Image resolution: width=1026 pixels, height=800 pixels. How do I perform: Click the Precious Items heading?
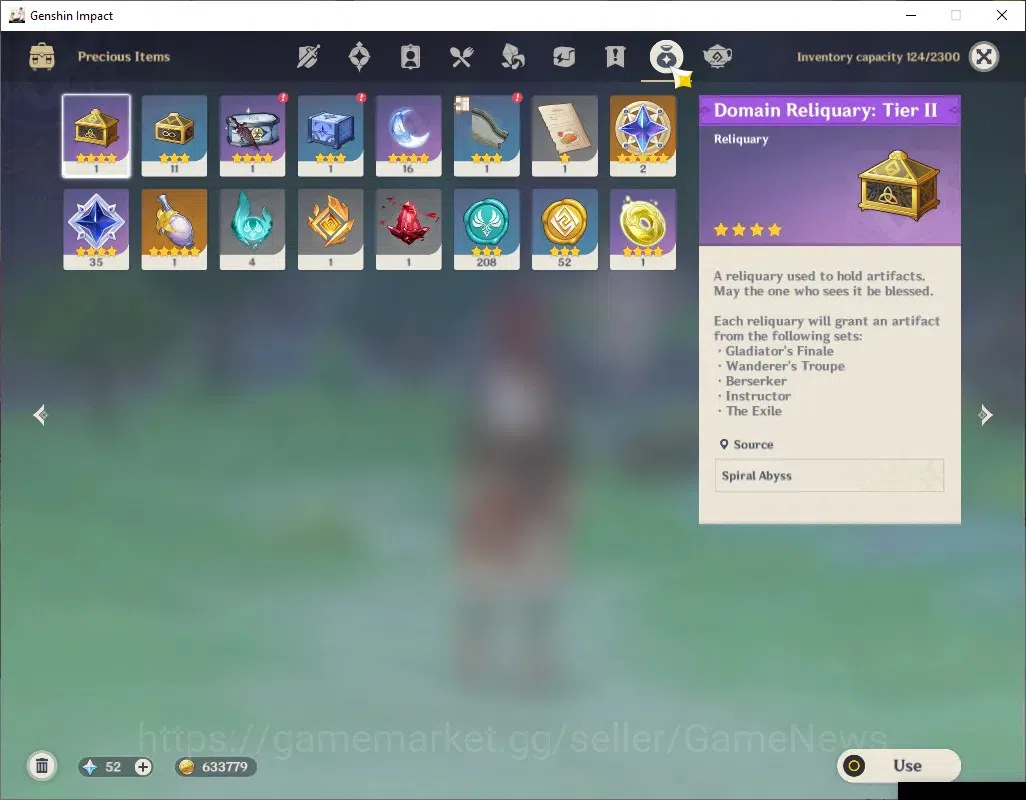point(124,57)
